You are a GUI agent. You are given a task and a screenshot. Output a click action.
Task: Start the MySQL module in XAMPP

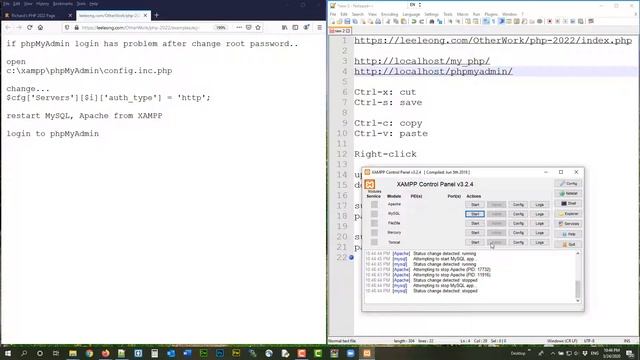click(x=475, y=214)
